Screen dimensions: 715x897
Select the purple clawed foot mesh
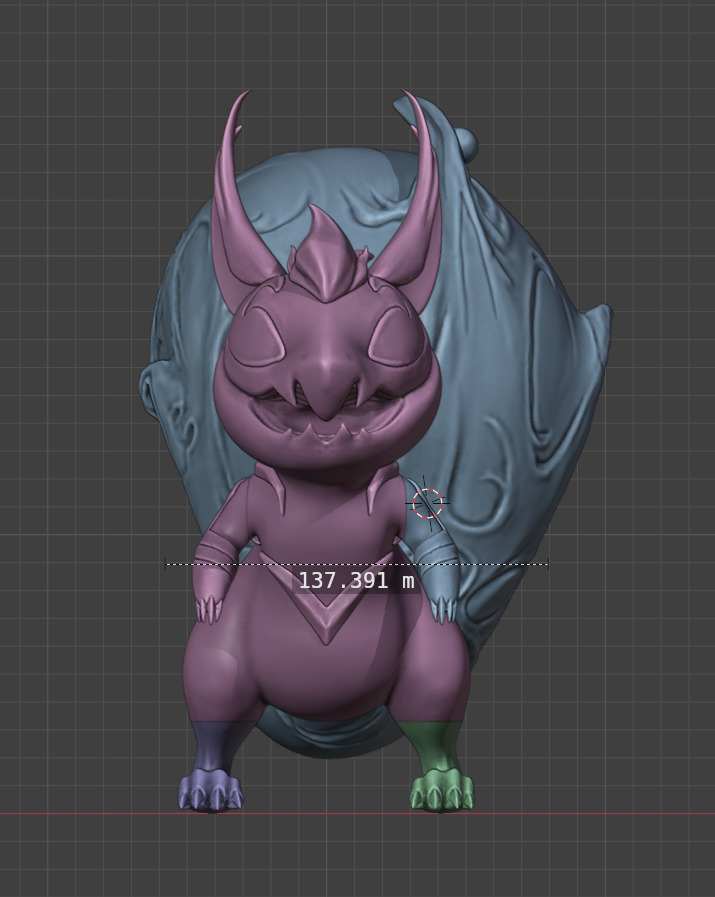210,767
